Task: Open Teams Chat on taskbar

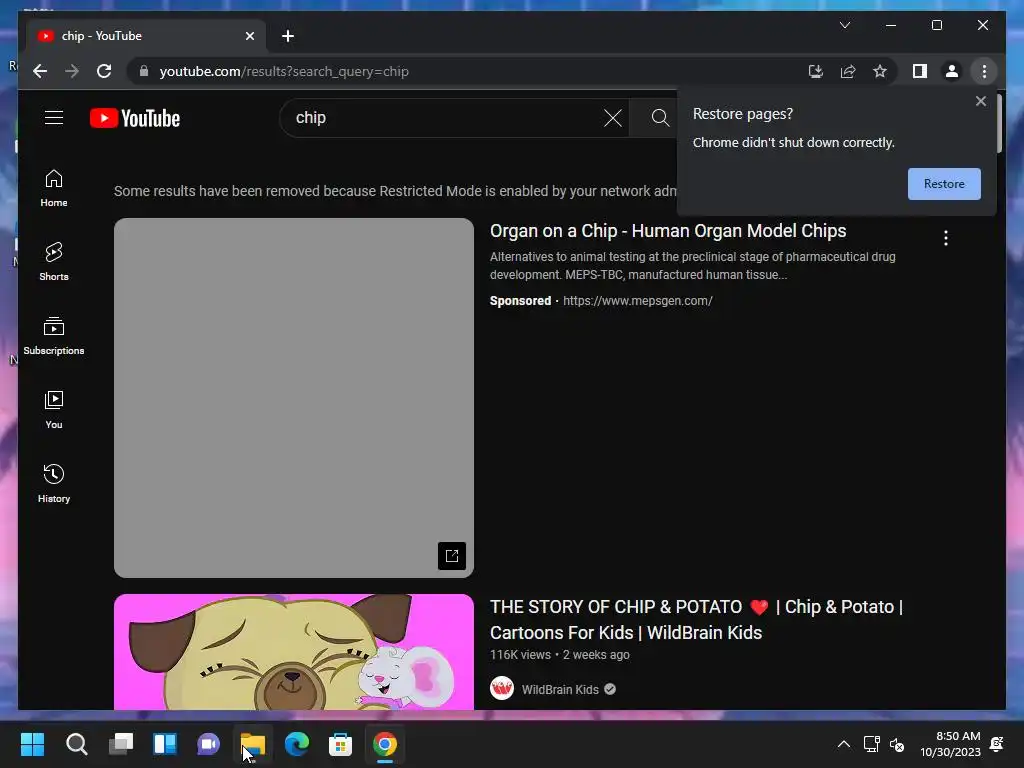Action: pyautogui.click(x=209, y=744)
